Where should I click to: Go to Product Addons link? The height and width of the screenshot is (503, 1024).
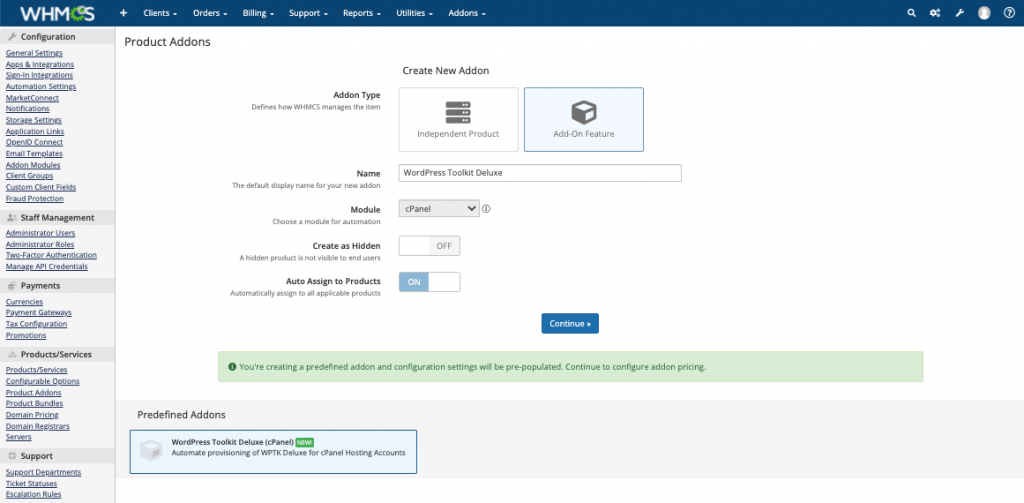point(33,393)
